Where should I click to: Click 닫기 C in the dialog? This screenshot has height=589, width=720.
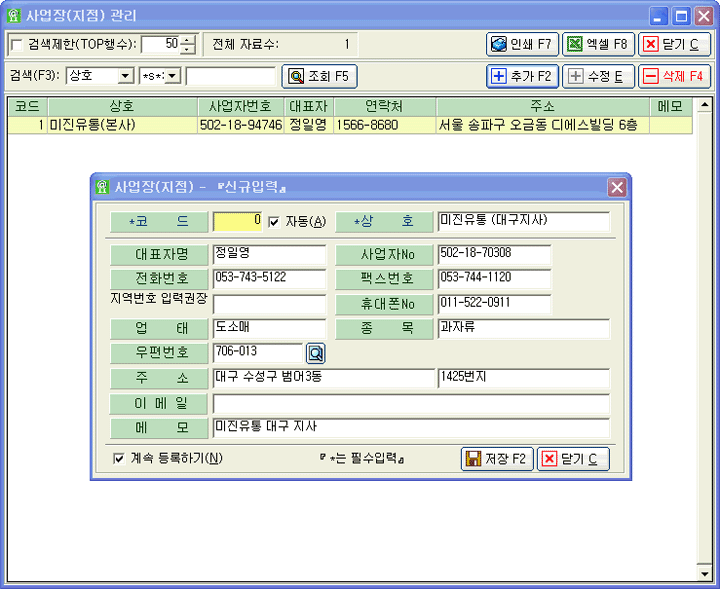pyautogui.click(x=573, y=459)
